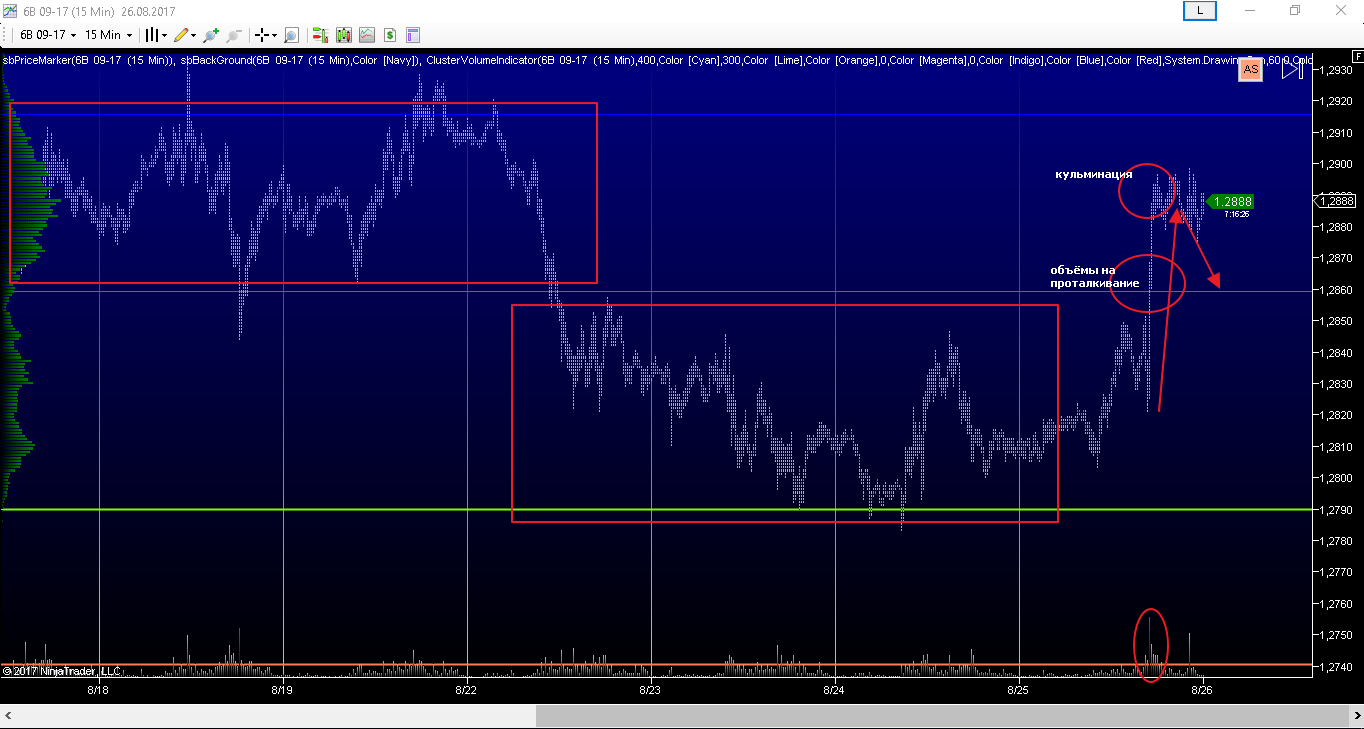Select the pencil drawing tools icon
This screenshot has height=729, width=1364.
[x=181, y=35]
